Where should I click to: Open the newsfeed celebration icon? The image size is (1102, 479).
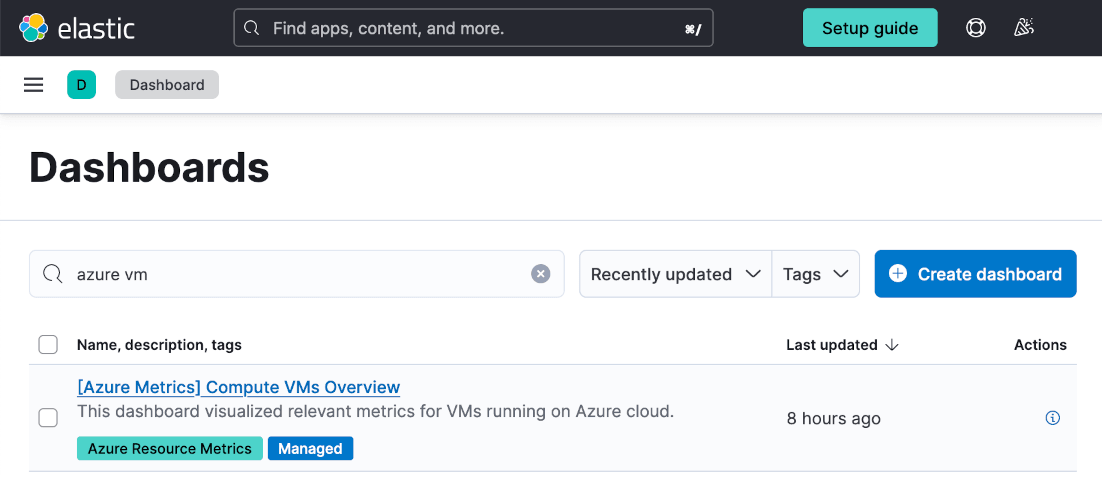[x=1023, y=28]
